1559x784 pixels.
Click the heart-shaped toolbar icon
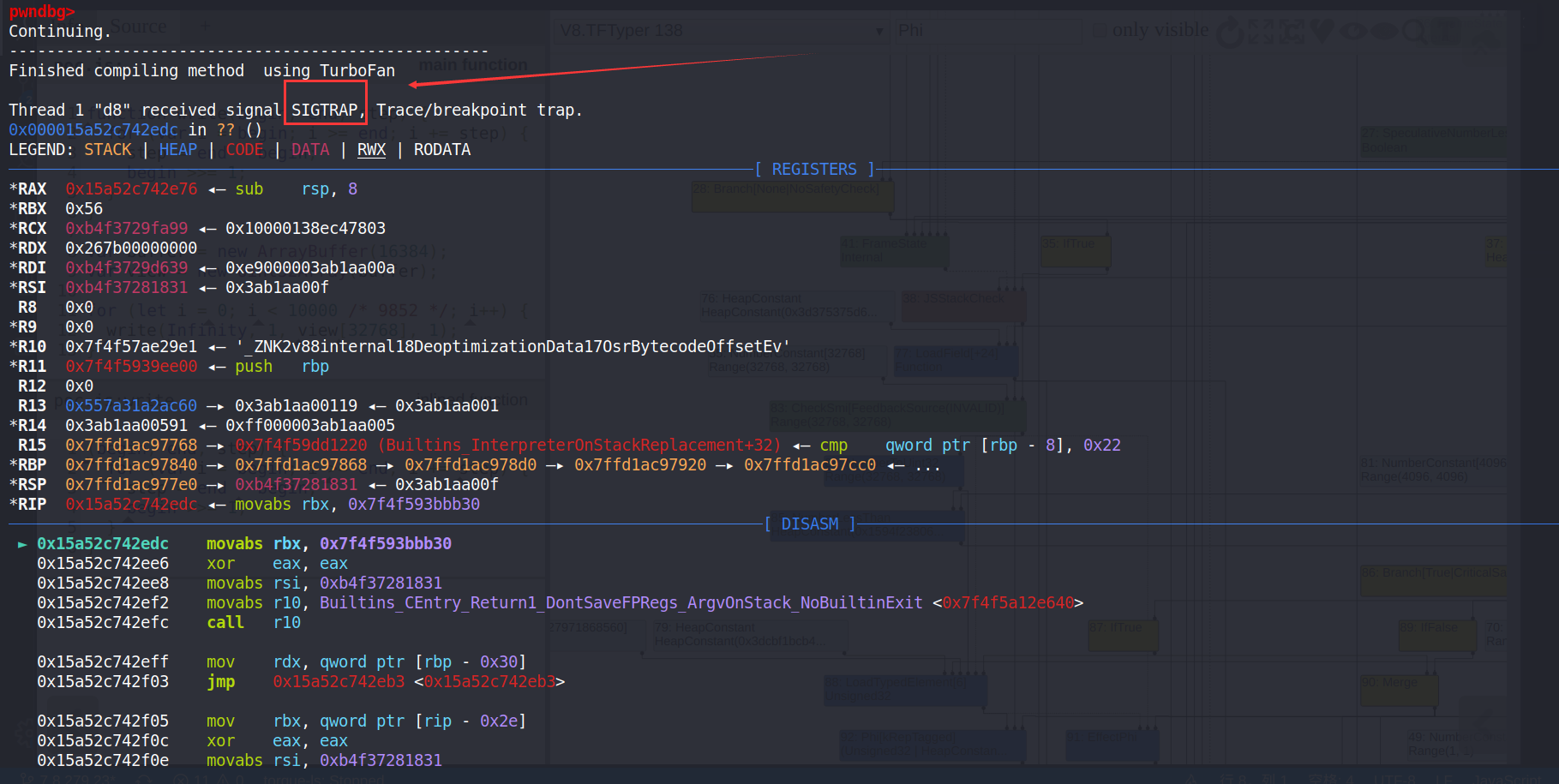pyautogui.click(x=1322, y=31)
